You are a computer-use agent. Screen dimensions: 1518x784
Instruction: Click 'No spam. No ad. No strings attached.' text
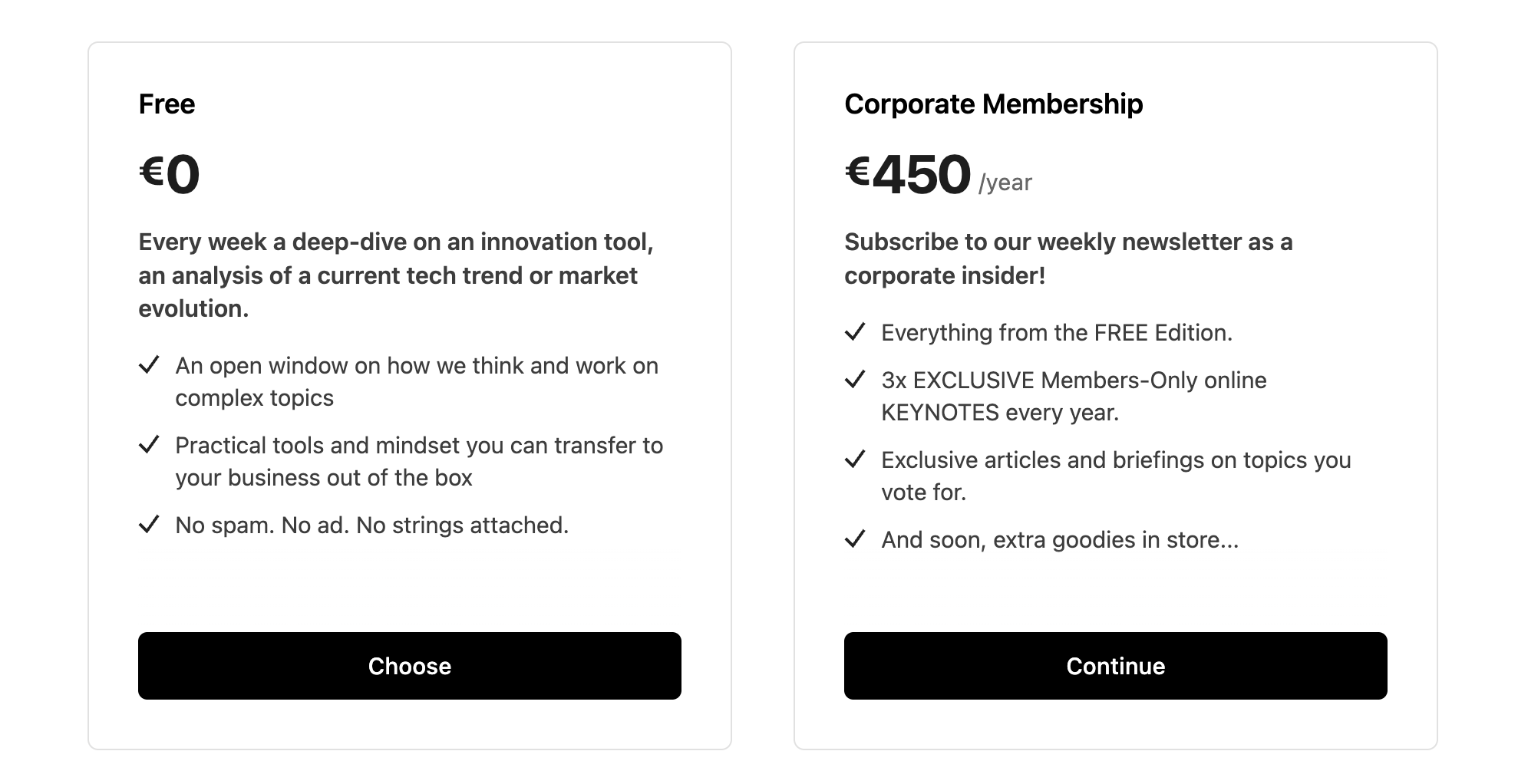(371, 525)
